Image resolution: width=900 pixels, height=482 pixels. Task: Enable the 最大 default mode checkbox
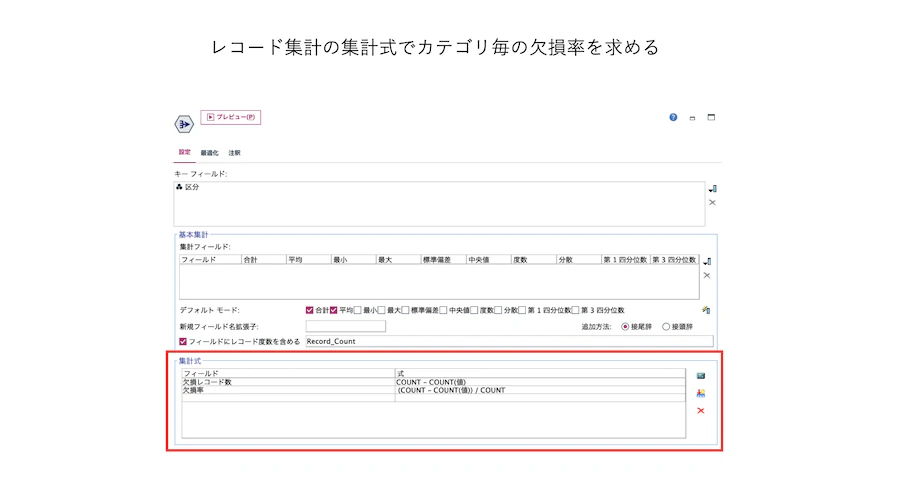pyautogui.click(x=381, y=310)
